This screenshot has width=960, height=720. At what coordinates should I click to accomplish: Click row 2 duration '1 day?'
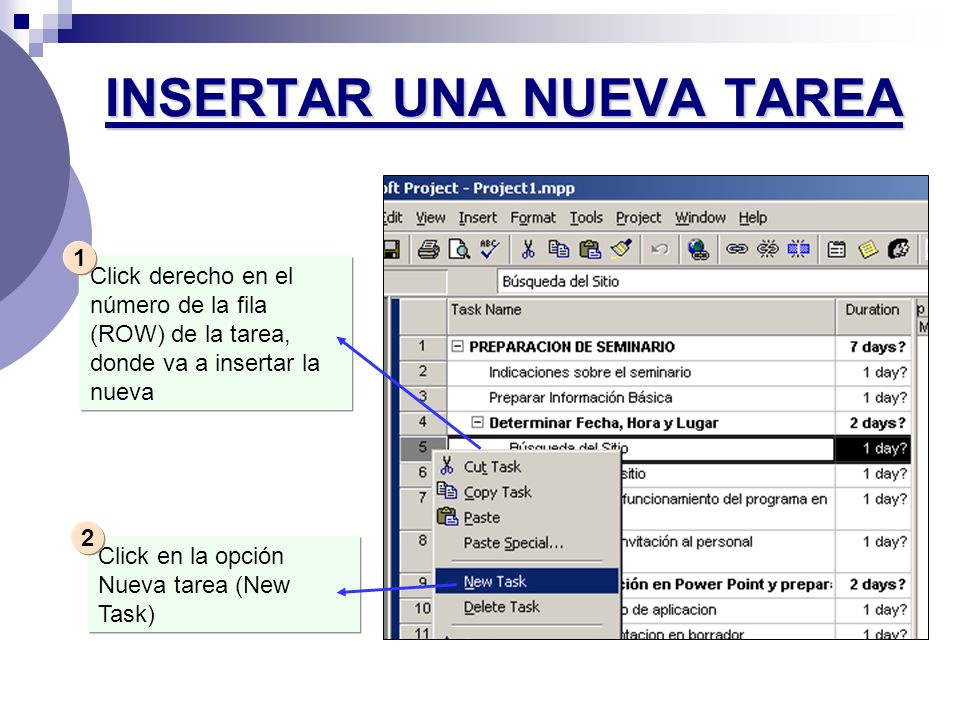(x=873, y=372)
